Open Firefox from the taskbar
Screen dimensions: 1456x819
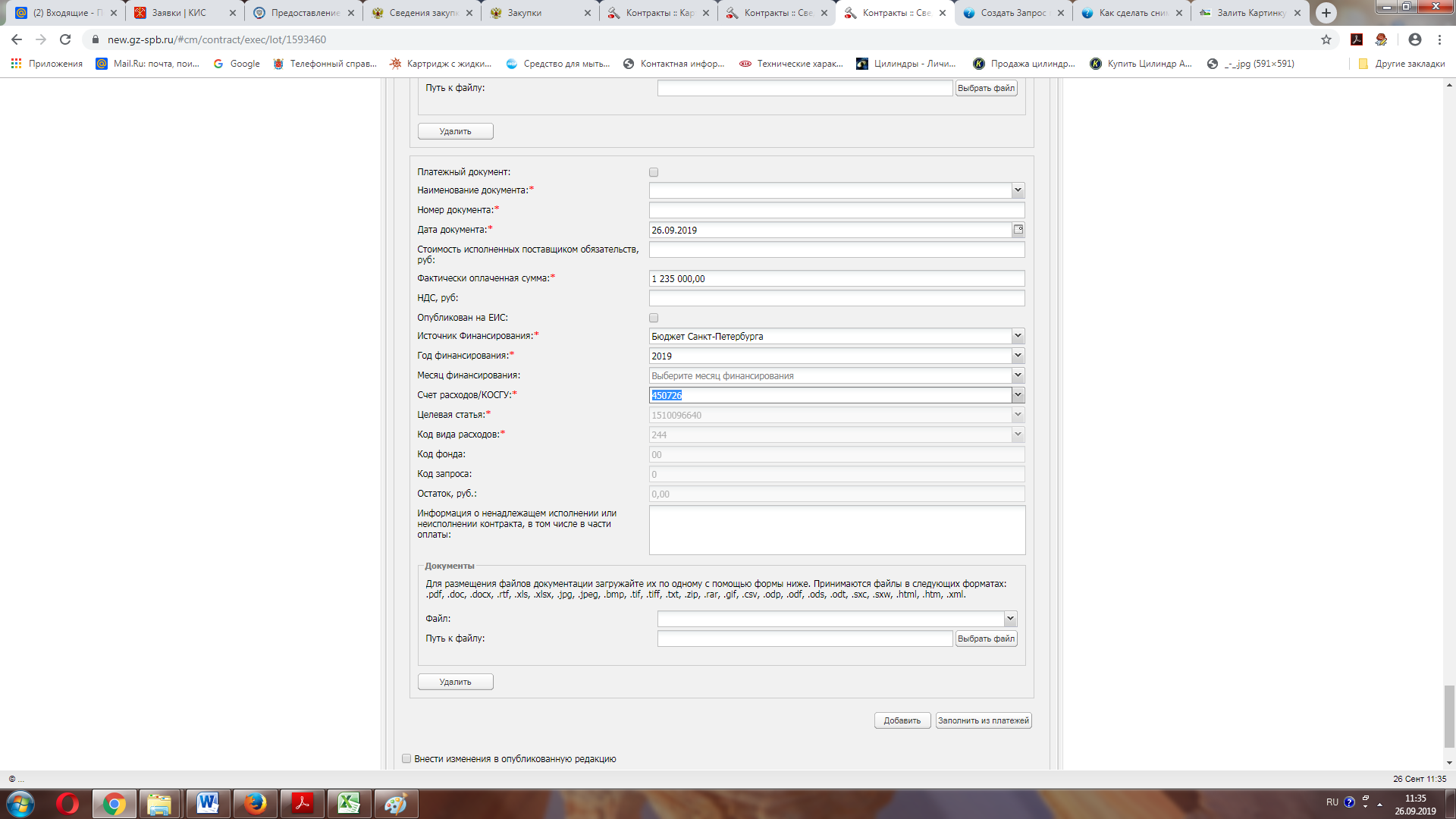[255, 803]
